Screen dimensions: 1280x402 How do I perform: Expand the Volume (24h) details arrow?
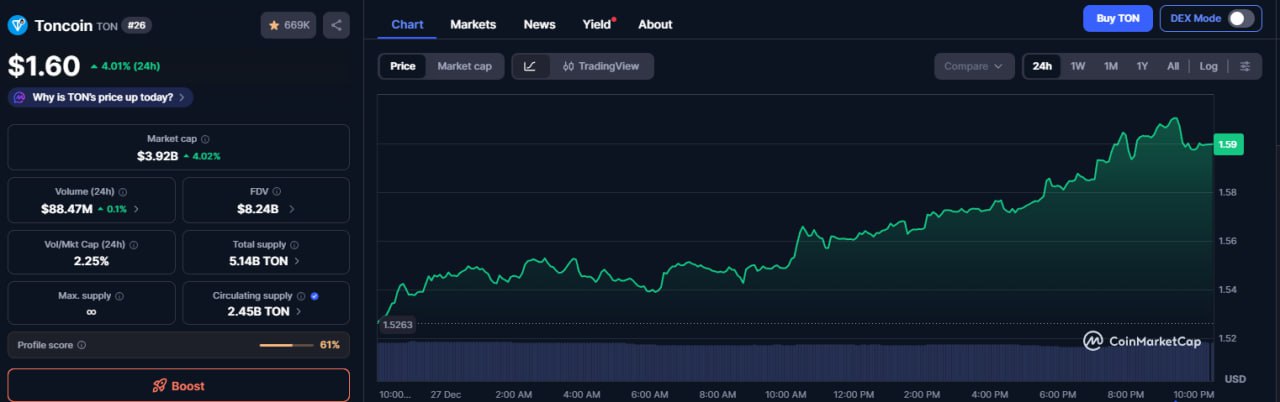(x=136, y=209)
